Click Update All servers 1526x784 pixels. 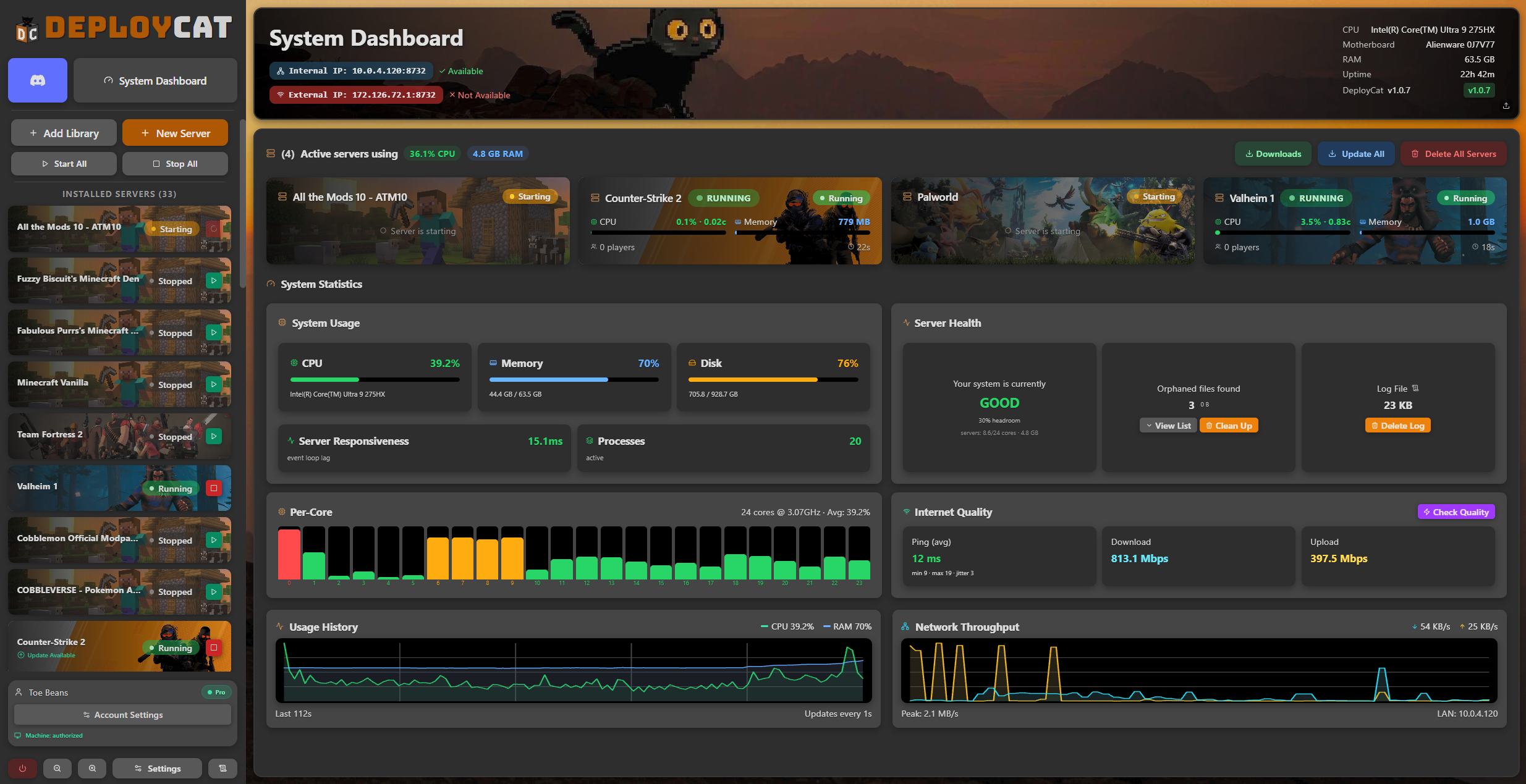tap(1356, 154)
